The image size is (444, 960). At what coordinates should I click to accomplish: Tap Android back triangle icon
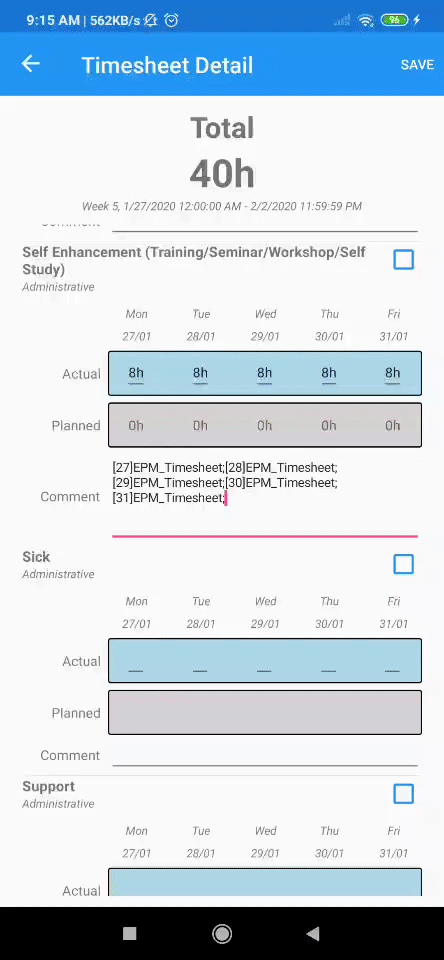pos(313,933)
